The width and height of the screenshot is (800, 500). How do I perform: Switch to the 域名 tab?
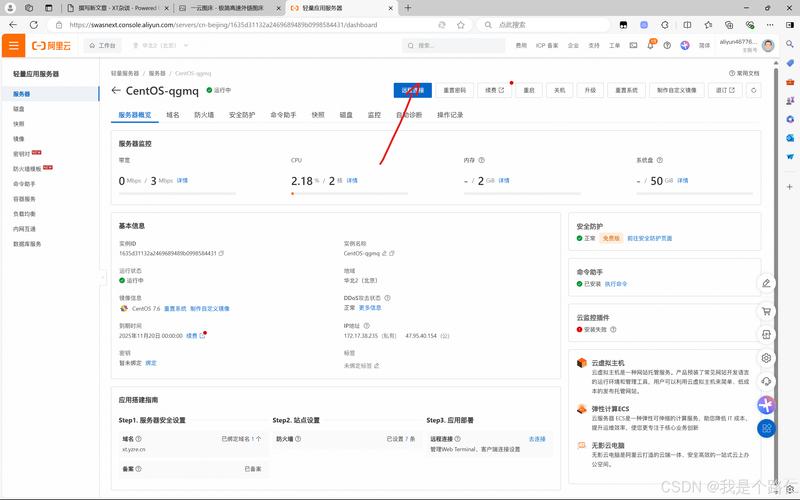pos(173,115)
